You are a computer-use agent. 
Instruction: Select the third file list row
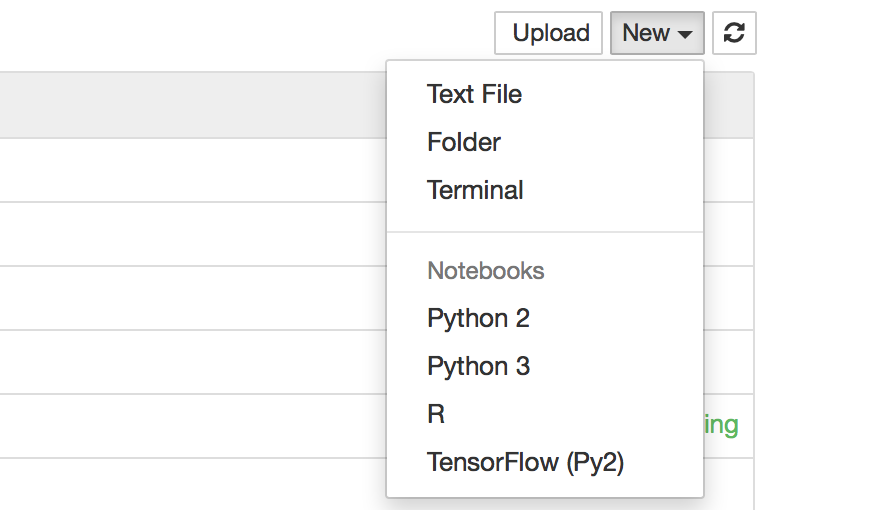click(190, 298)
